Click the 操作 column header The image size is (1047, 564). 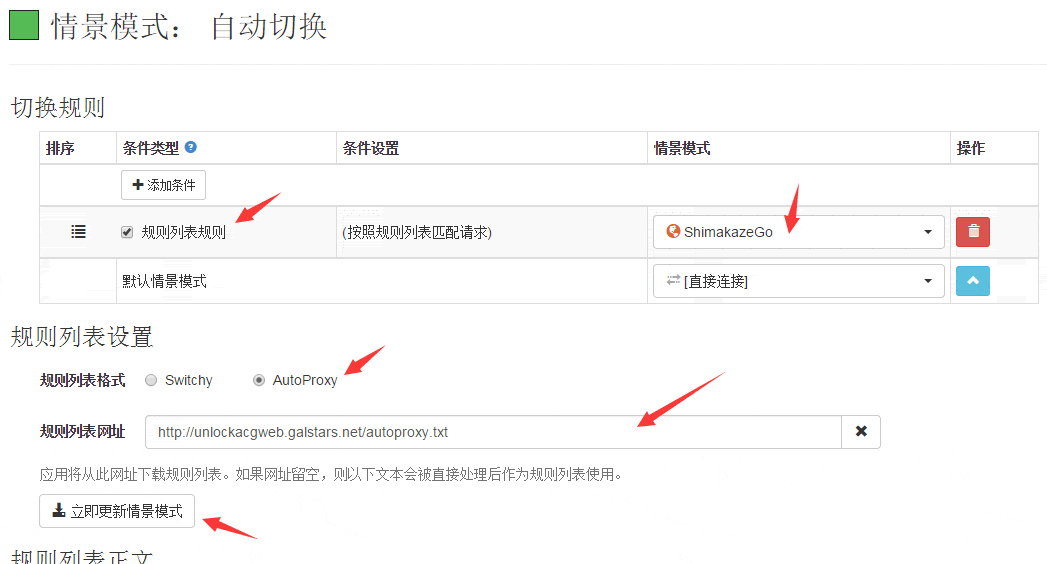(971, 148)
